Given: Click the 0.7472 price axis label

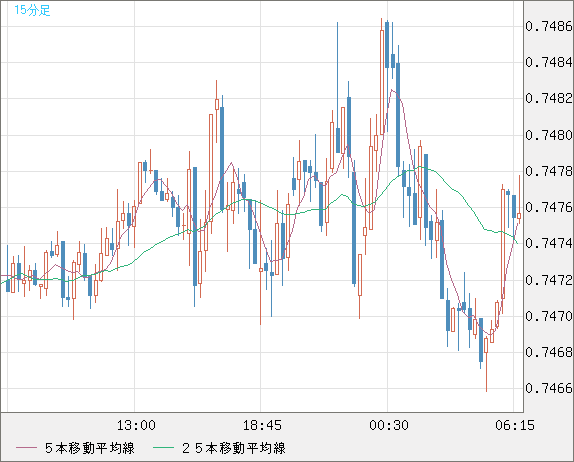Looking at the screenshot, I should (549, 280).
